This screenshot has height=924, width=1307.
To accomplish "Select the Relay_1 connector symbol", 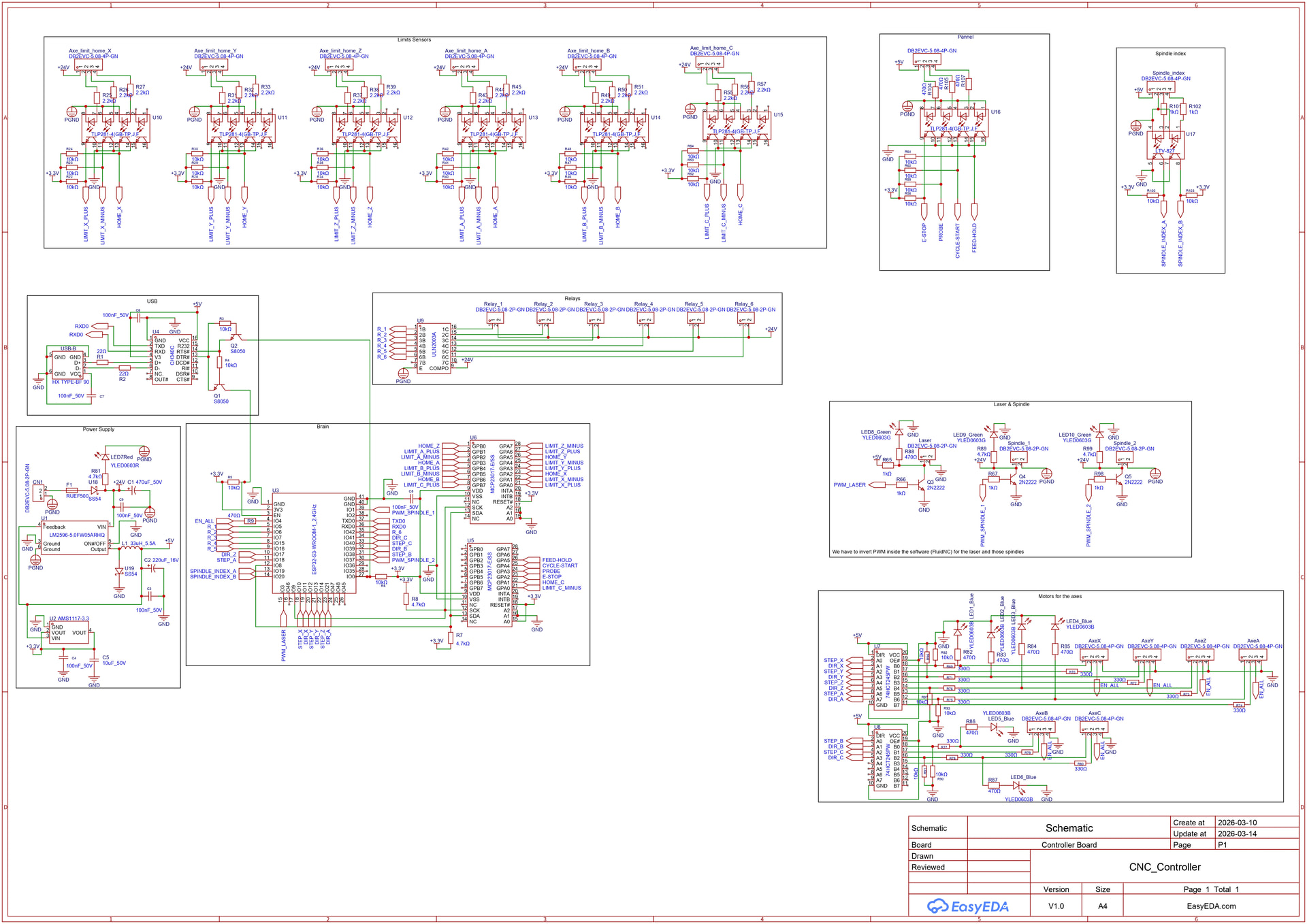I will click(495, 319).
